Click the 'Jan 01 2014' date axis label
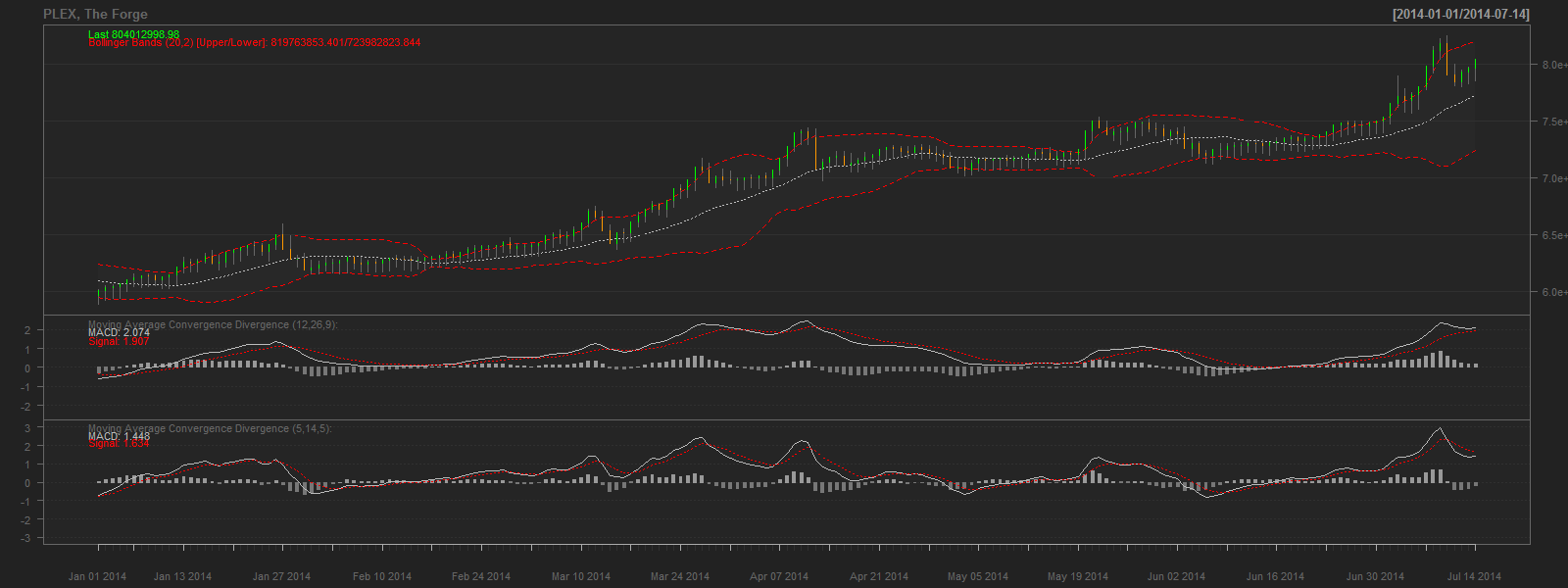 tap(97, 576)
